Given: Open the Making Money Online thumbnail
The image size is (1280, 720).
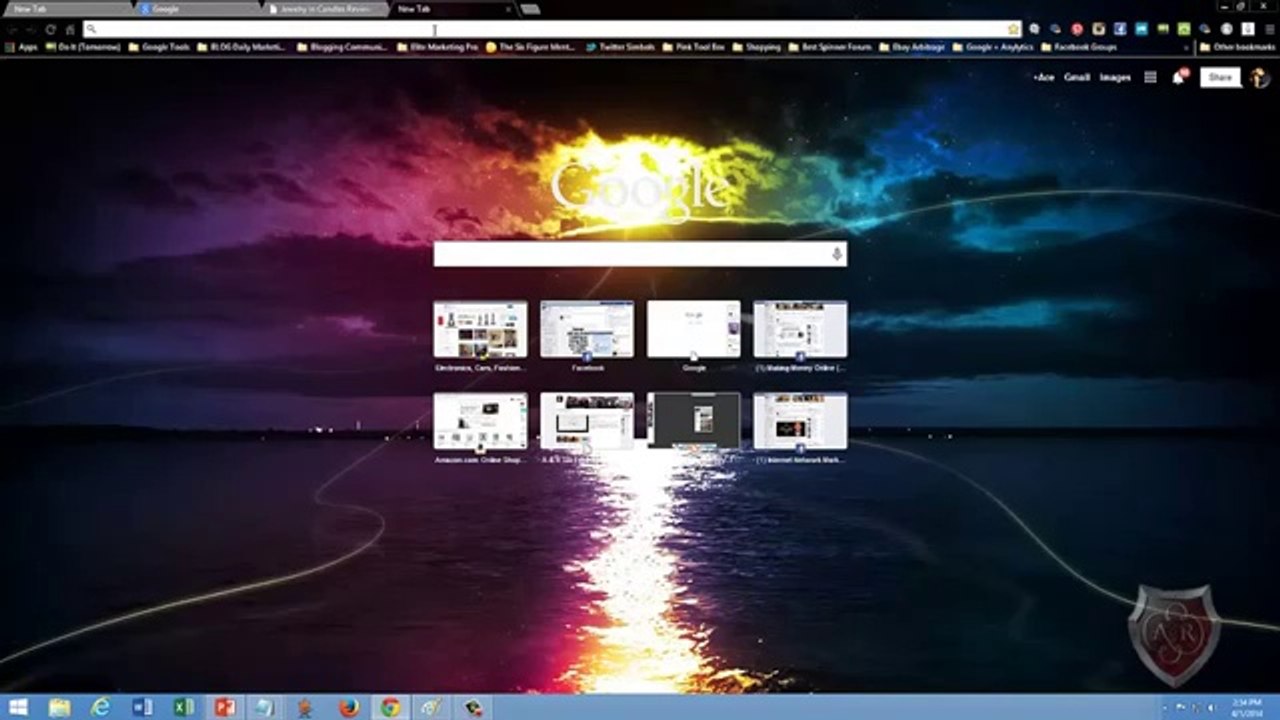Looking at the screenshot, I should tap(800, 329).
